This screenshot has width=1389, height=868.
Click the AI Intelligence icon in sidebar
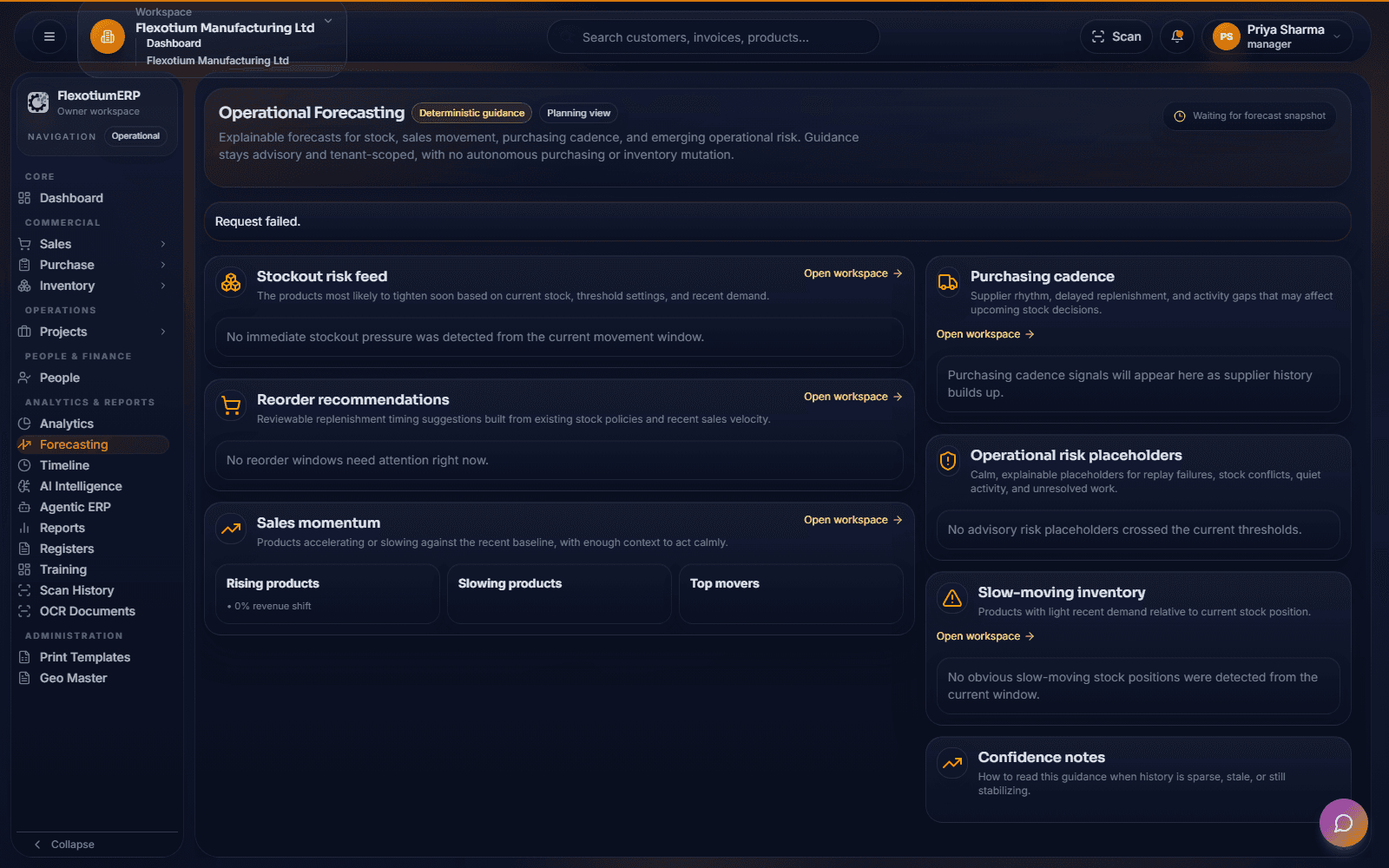pyautogui.click(x=24, y=486)
